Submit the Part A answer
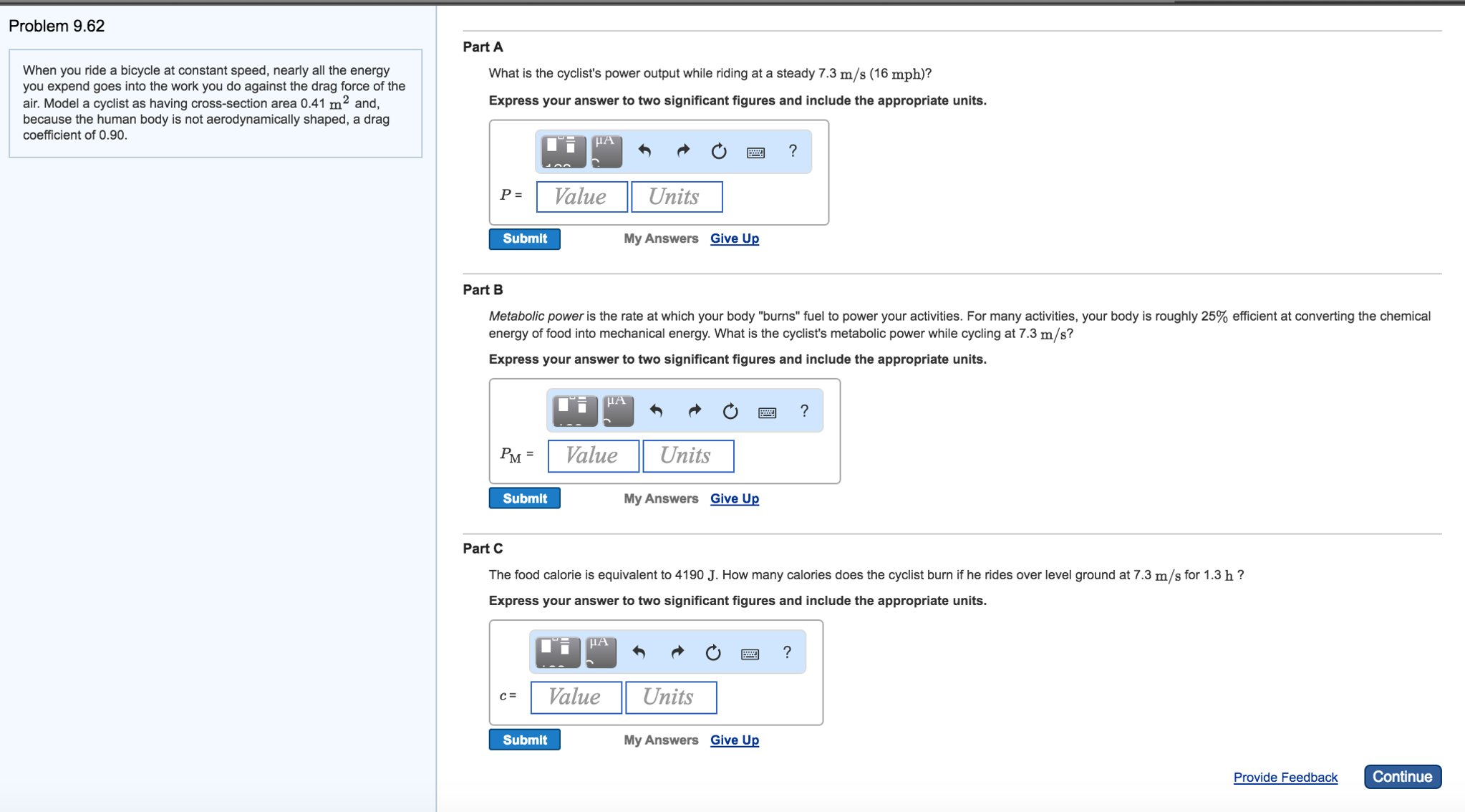Image resolution: width=1465 pixels, height=812 pixels. [x=524, y=238]
